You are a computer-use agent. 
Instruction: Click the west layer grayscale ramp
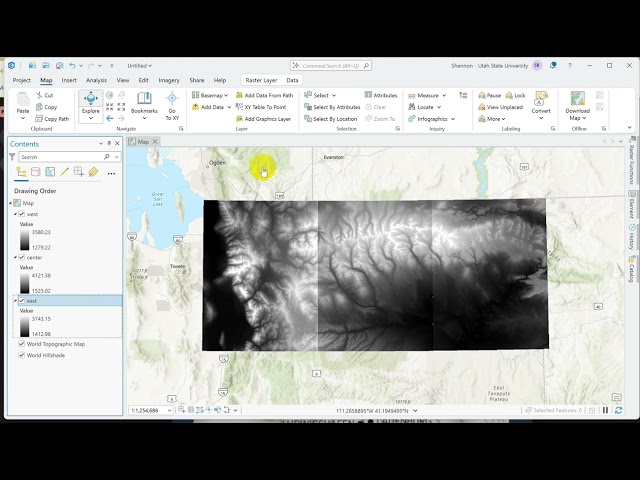[x=24, y=240]
